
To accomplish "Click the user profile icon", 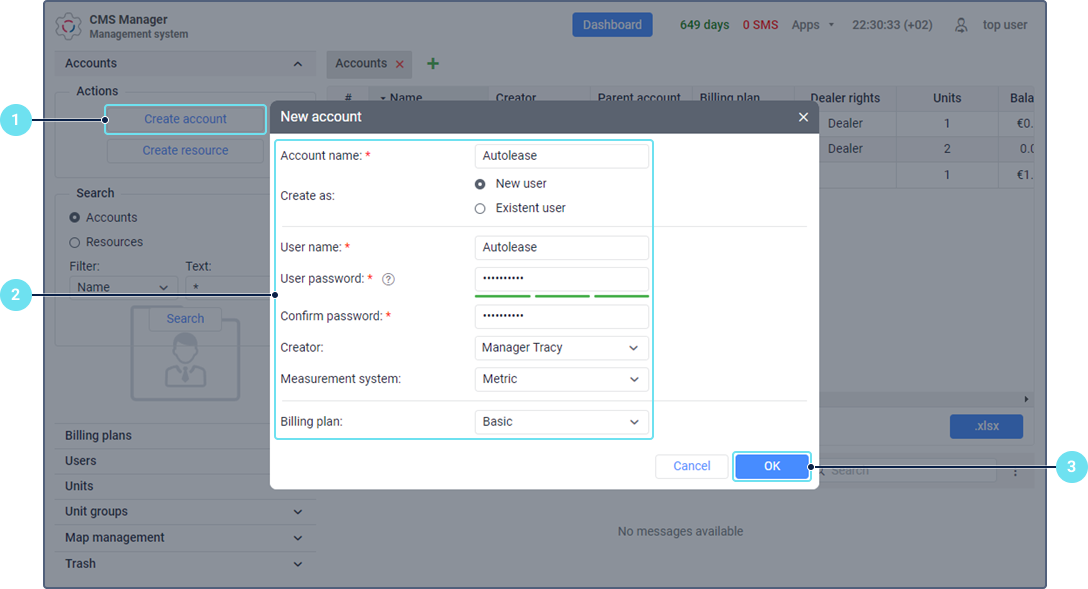I will coord(961,25).
